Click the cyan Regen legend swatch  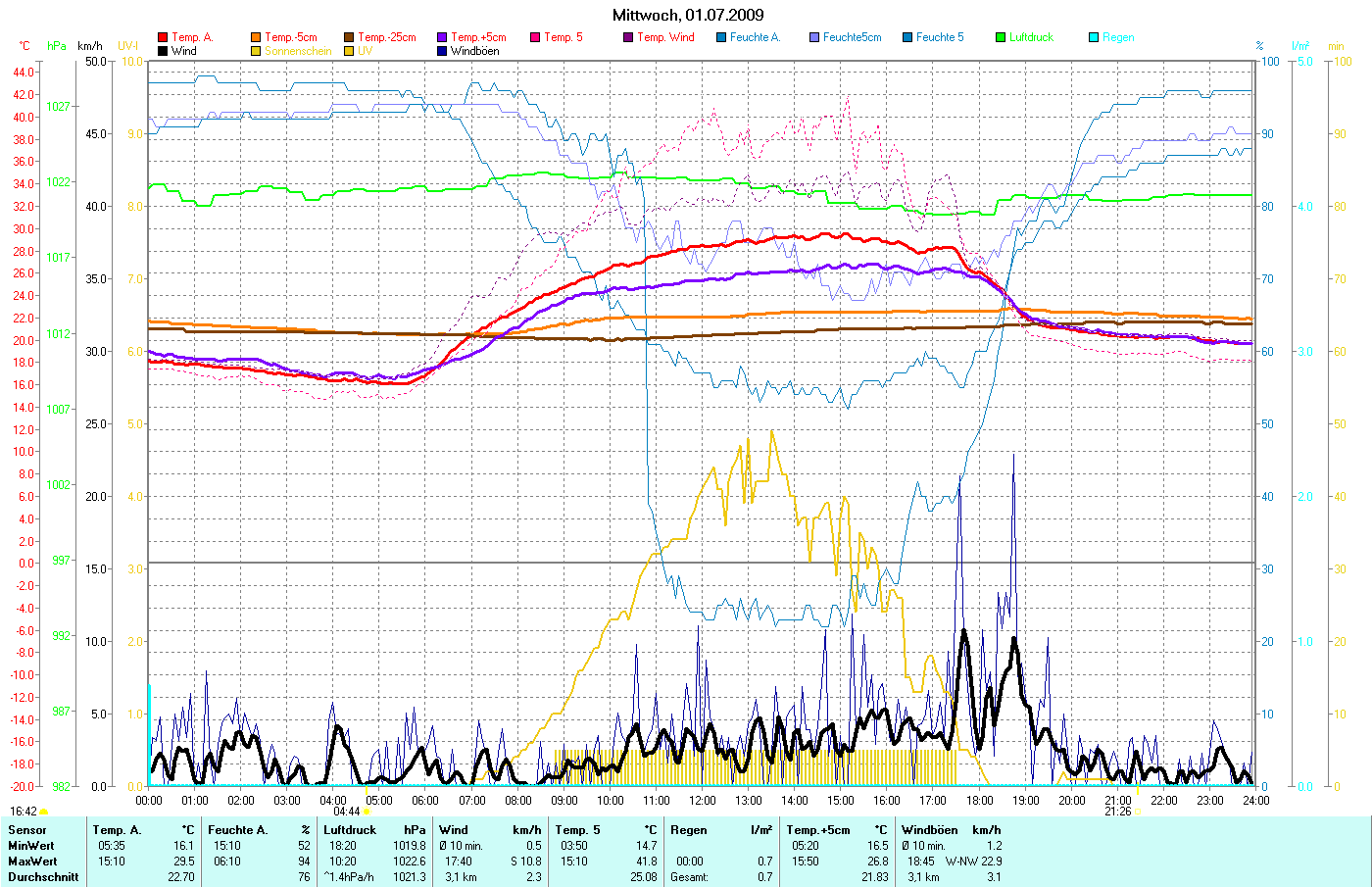(x=1094, y=37)
